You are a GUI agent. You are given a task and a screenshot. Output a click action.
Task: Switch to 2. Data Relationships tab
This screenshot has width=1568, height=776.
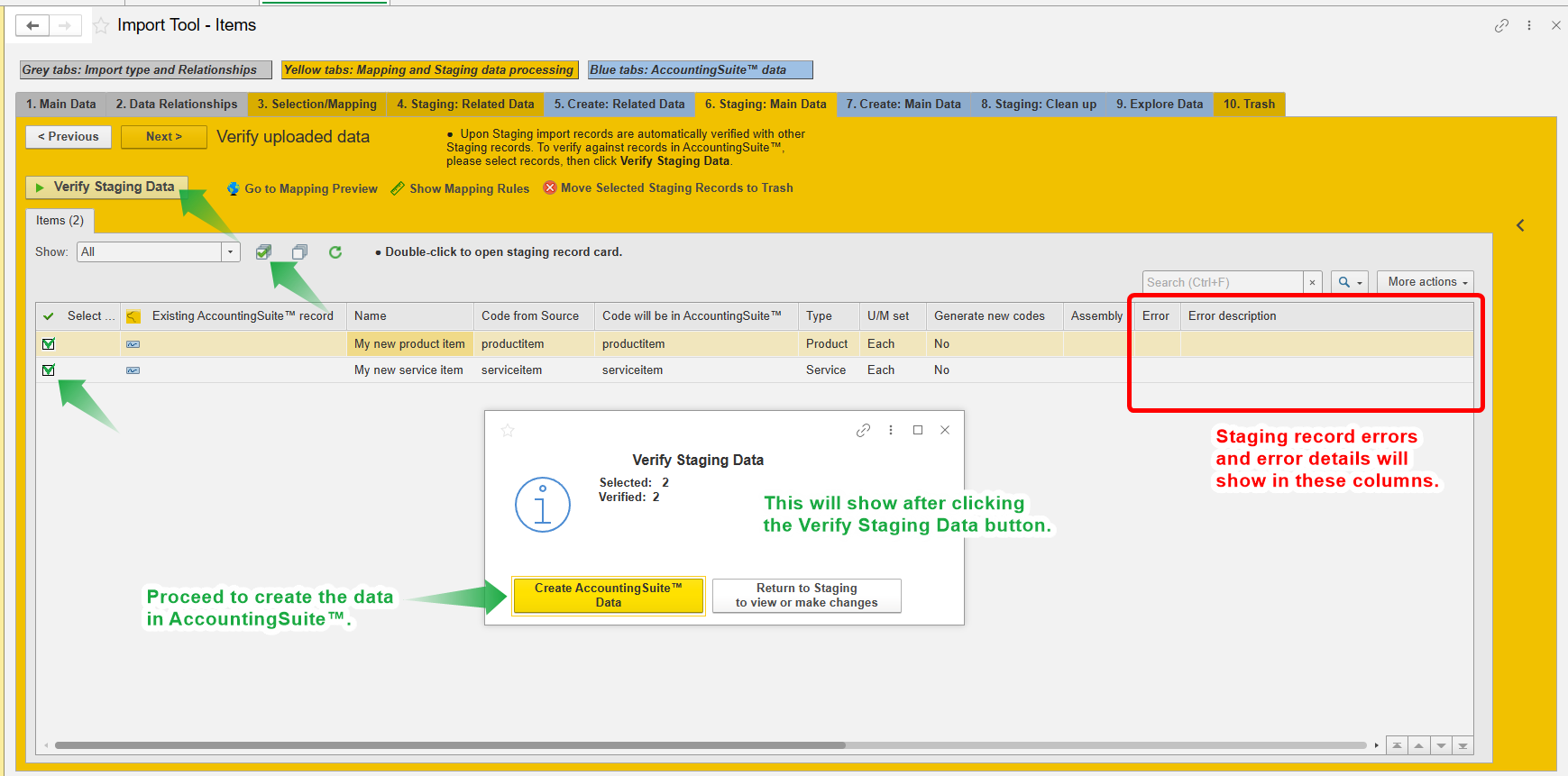[x=177, y=105]
